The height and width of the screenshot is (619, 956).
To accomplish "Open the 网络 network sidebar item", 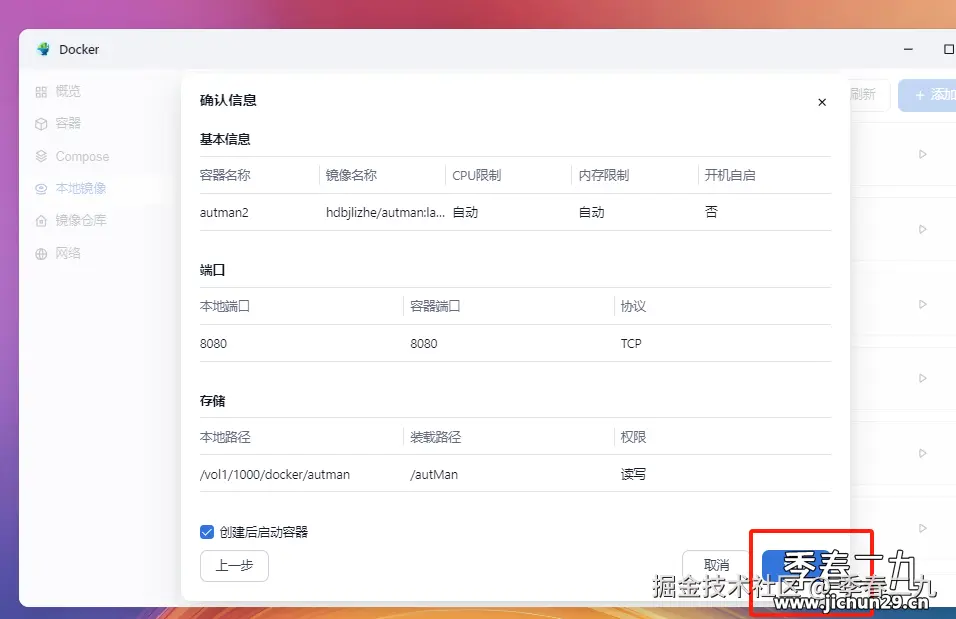I will pos(58,253).
